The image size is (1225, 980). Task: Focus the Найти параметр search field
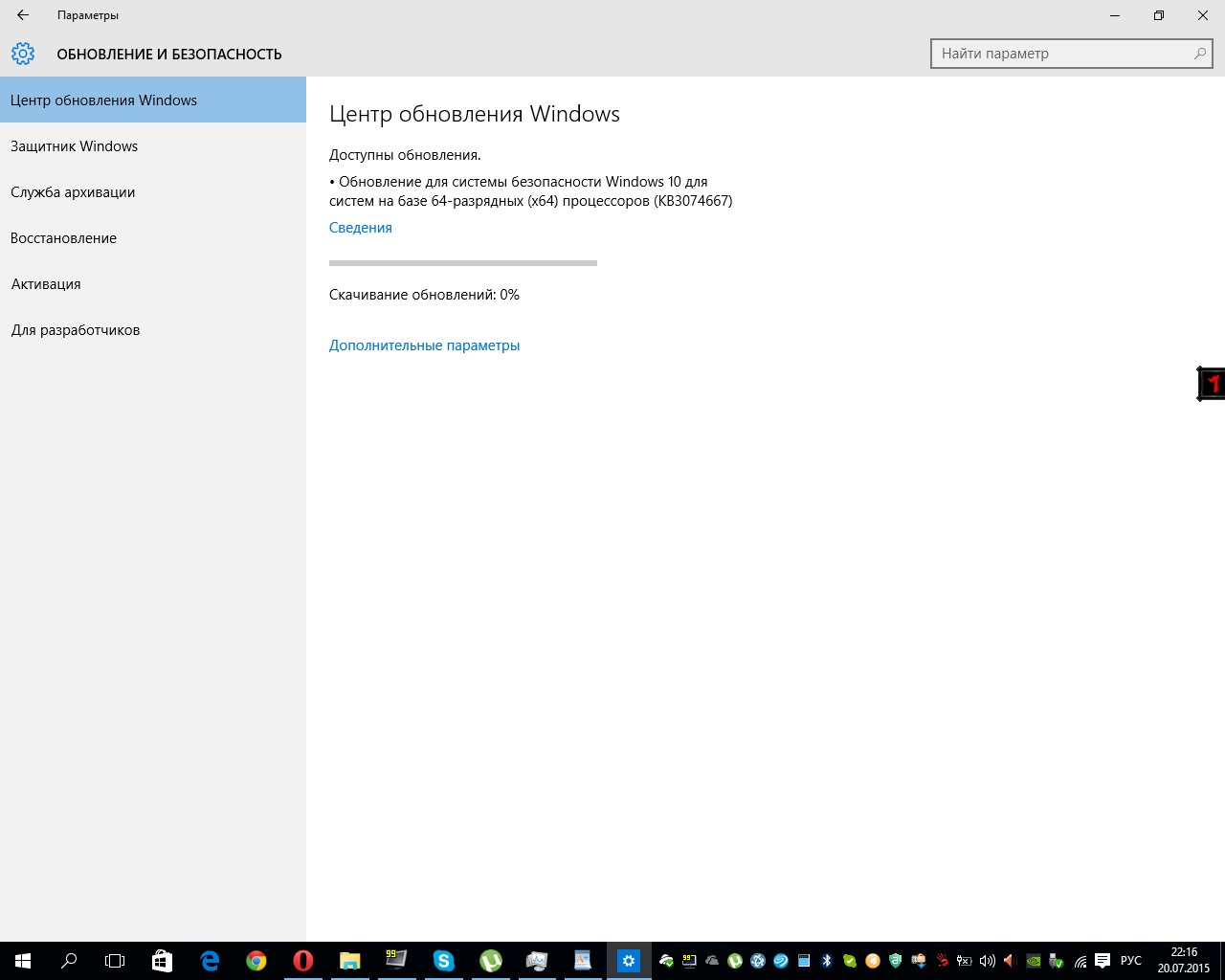point(1072,54)
